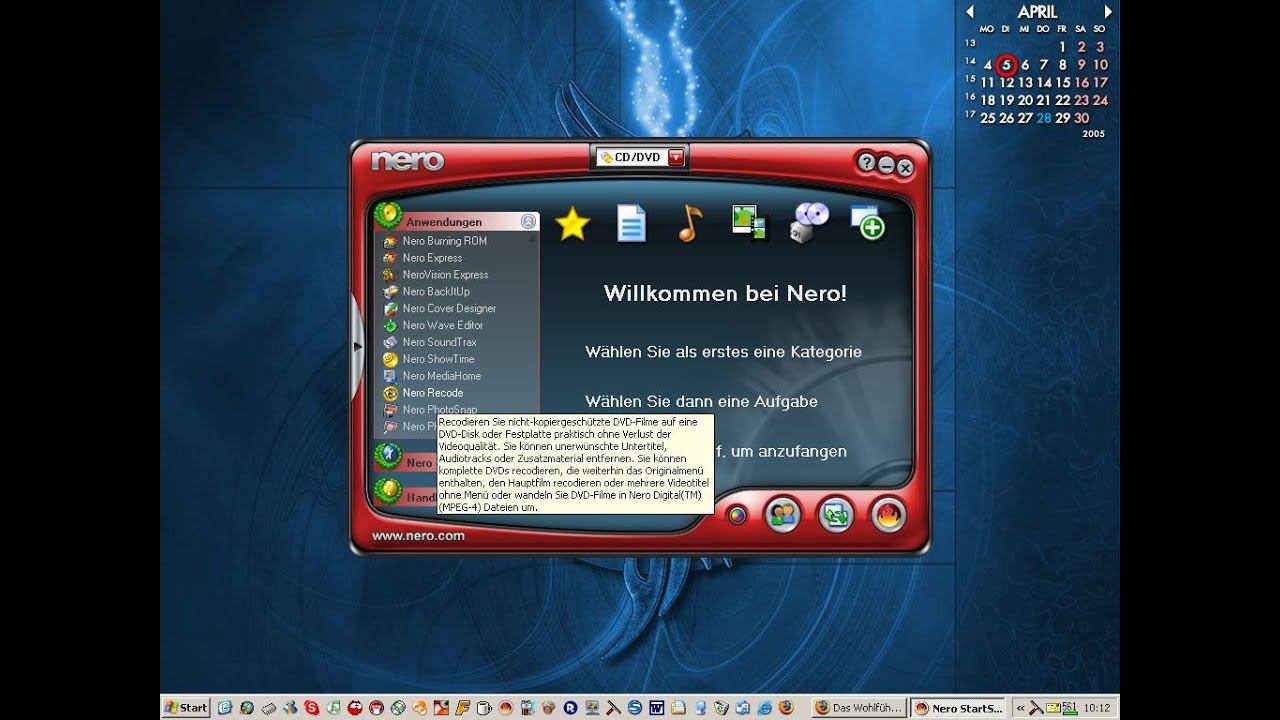
Task: Click the APRIL month title in calendar
Action: [x=1038, y=12]
